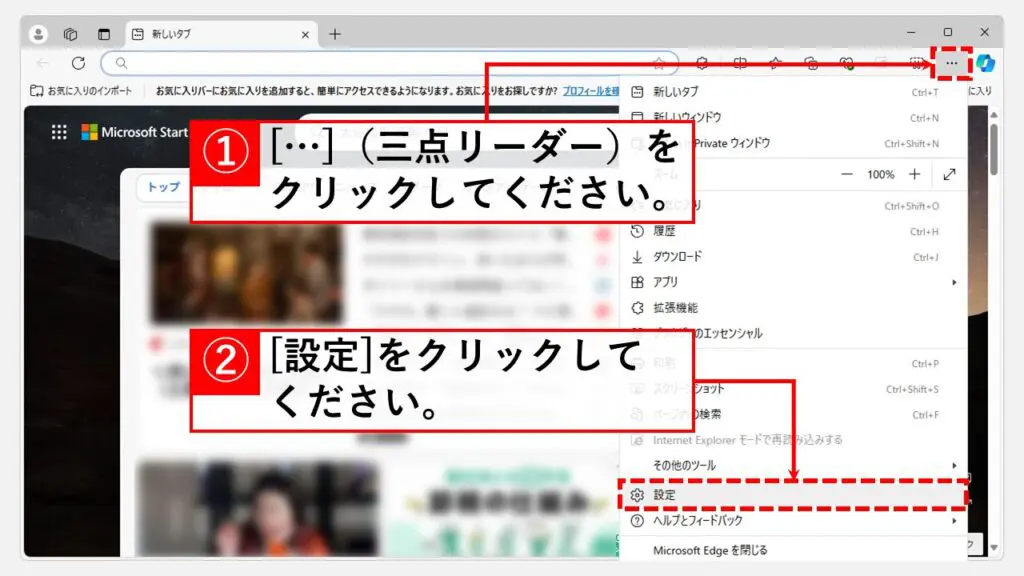Open the Copilot sidebar icon
Viewport: 1024px width, 576px height.
tap(986, 63)
